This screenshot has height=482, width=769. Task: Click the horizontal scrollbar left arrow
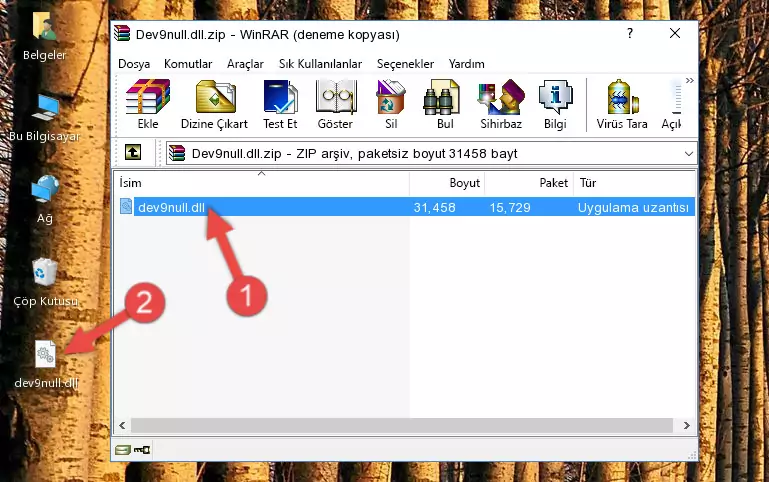(123, 426)
